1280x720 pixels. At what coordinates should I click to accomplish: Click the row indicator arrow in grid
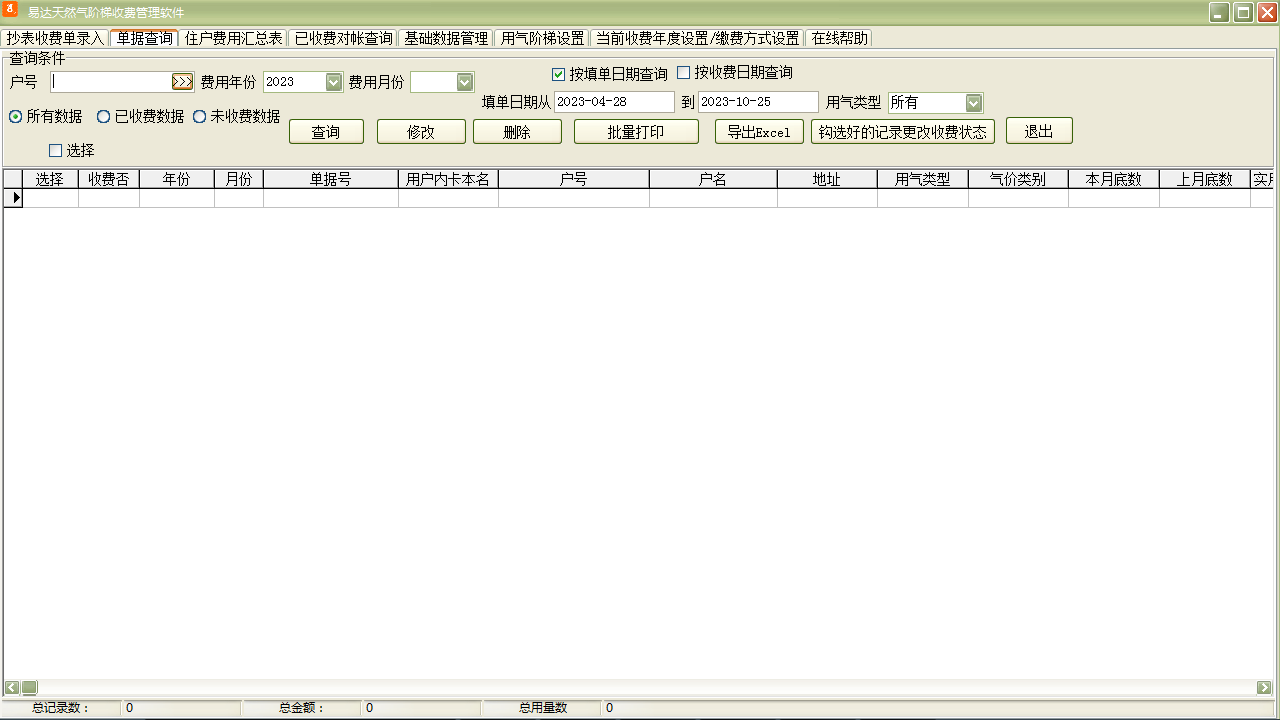(x=15, y=198)
